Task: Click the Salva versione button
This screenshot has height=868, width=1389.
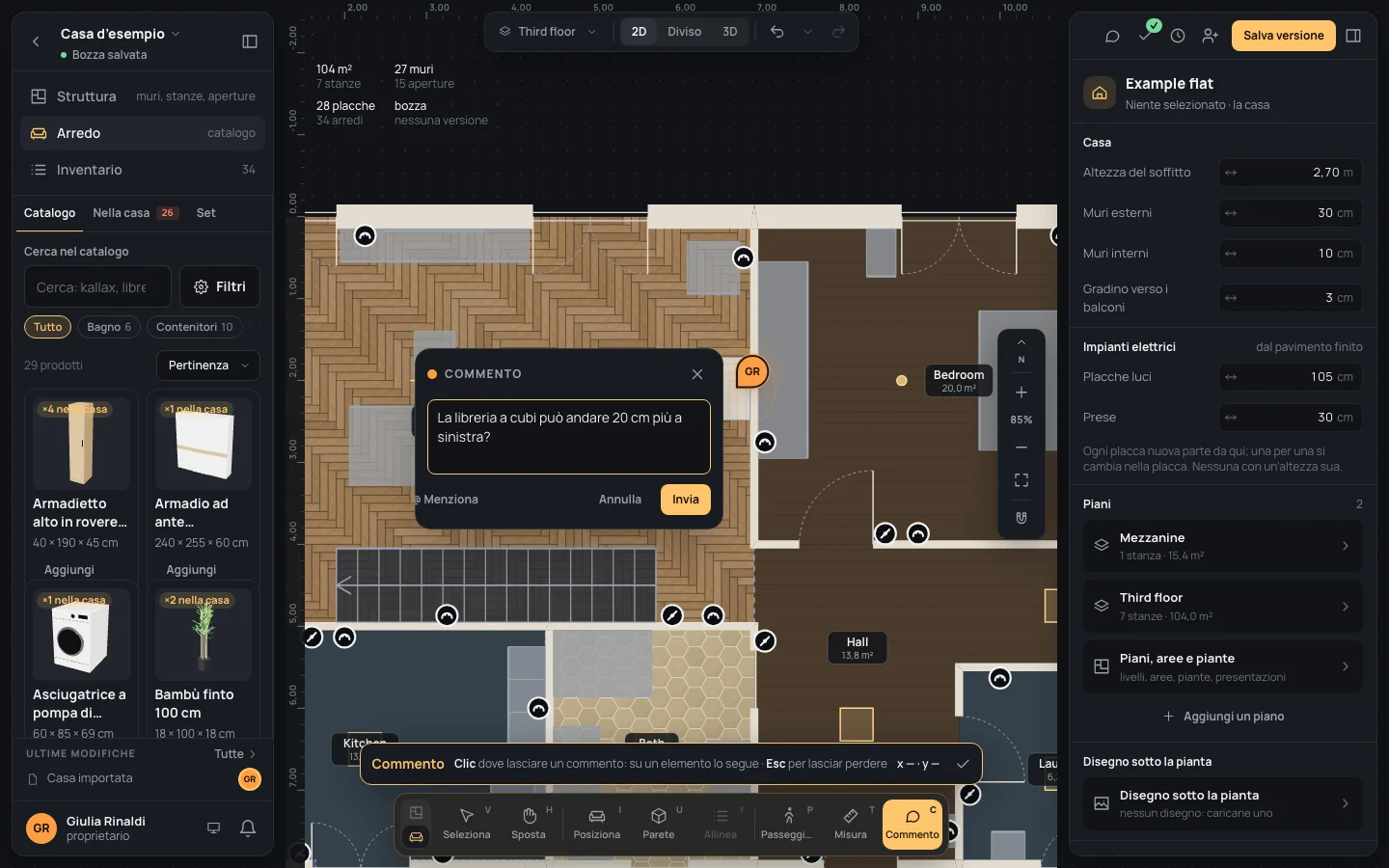Action: [1284, 36]
